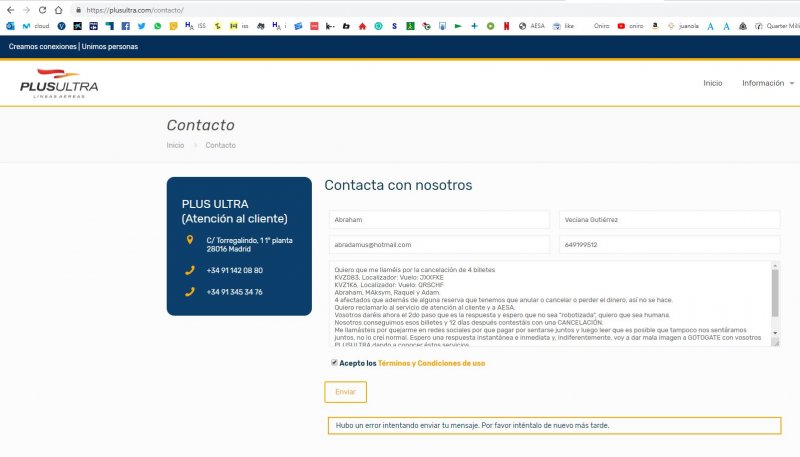Screen dimensions: 800x457
Task: Open the juanola bookmark
Action: tap(683, 26)
